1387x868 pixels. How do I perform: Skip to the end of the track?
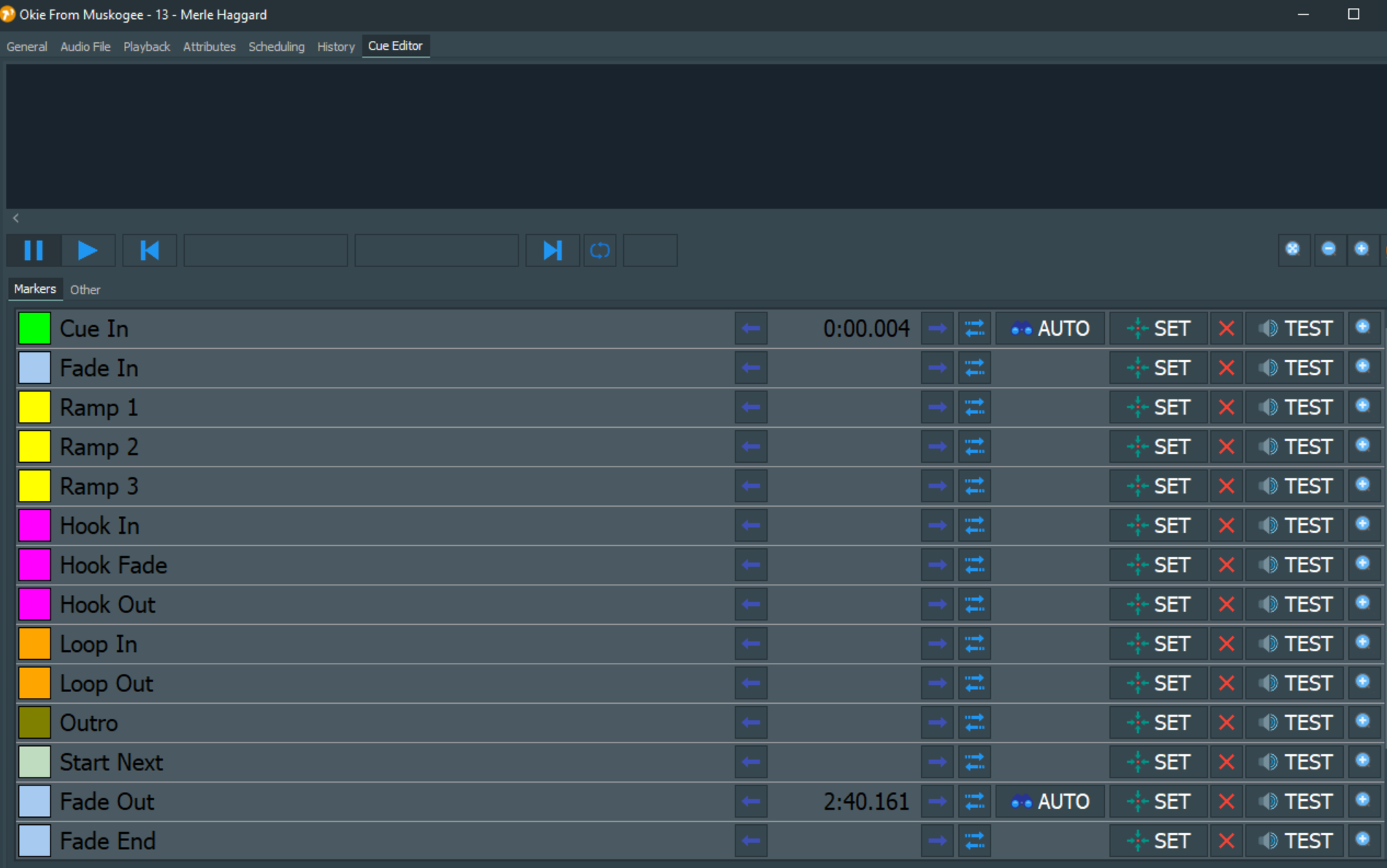pos(552,250)
